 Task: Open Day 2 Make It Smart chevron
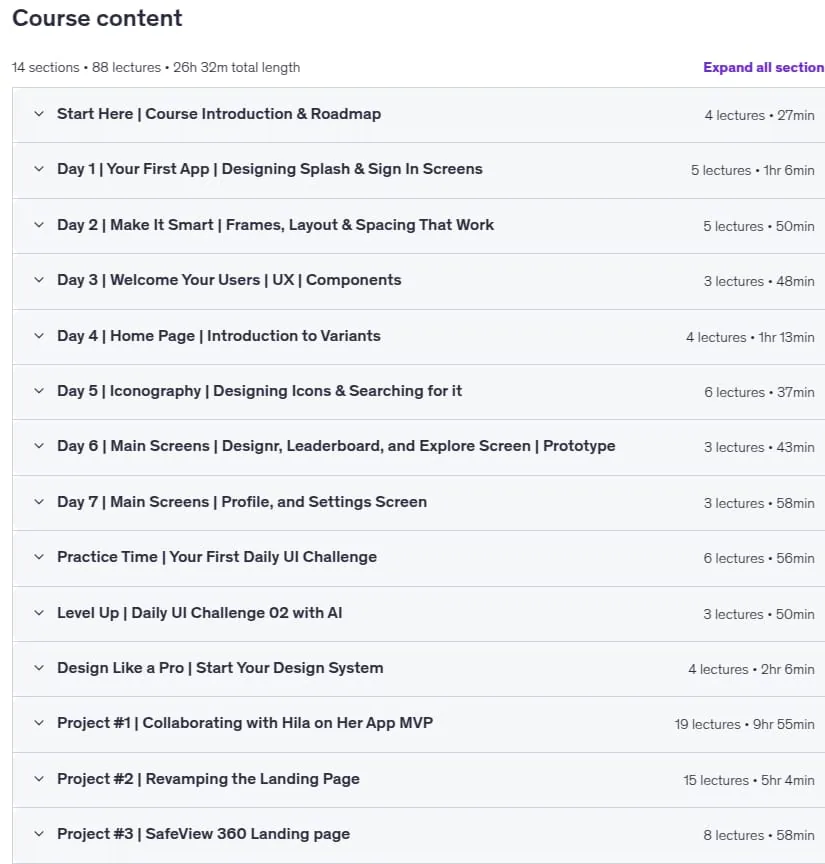point(39,225)
